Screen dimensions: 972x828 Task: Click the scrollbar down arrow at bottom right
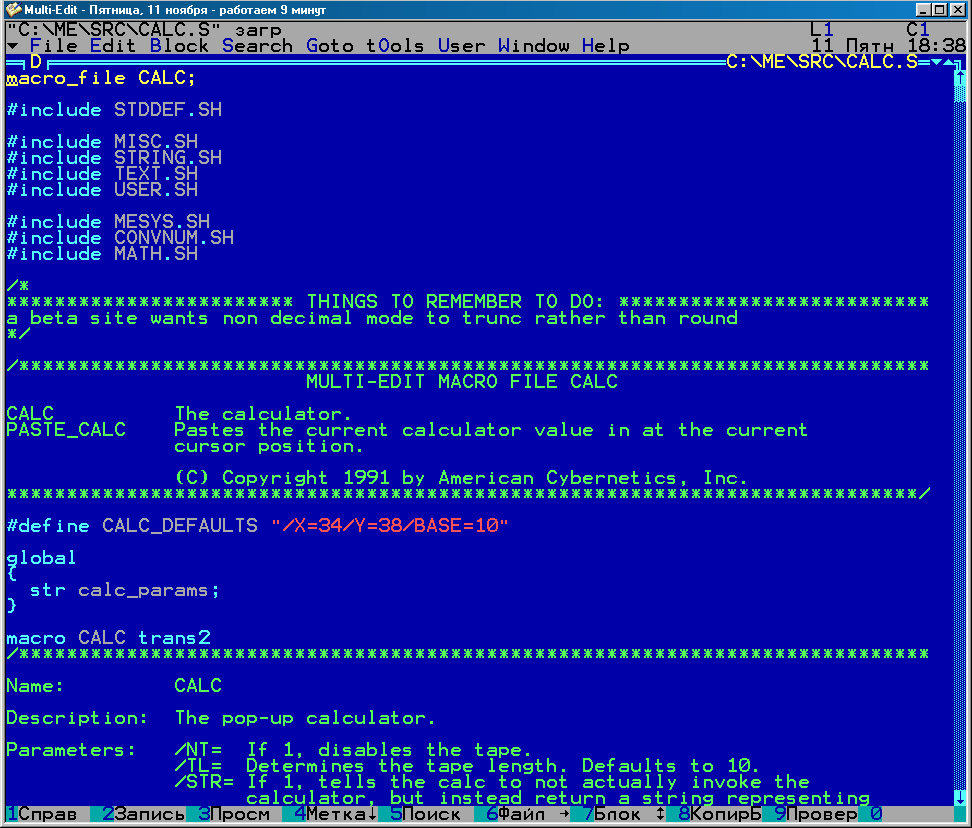point(959,798)
